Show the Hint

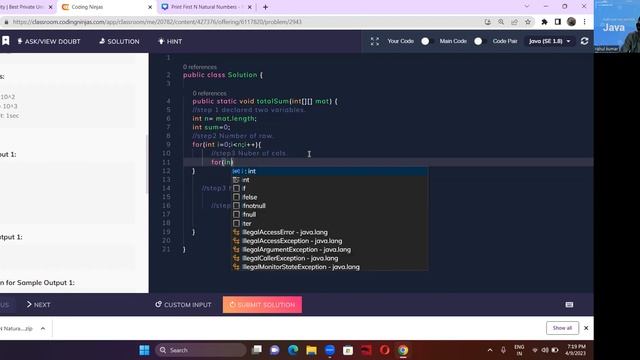[x=170, y=41]
